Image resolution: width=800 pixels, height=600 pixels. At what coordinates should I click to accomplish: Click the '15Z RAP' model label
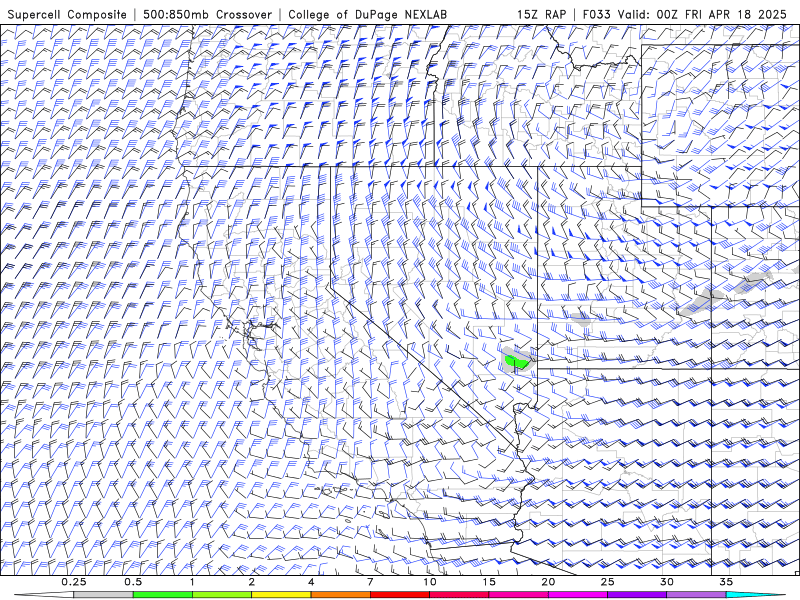pos(541,14)
